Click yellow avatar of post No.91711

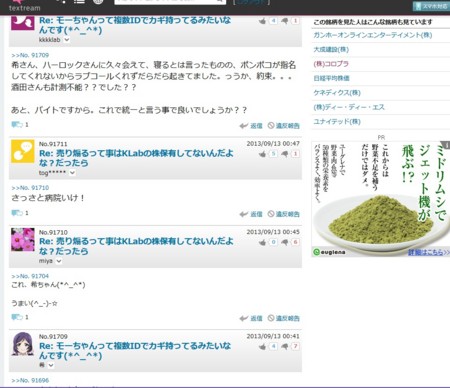[23, 151]
